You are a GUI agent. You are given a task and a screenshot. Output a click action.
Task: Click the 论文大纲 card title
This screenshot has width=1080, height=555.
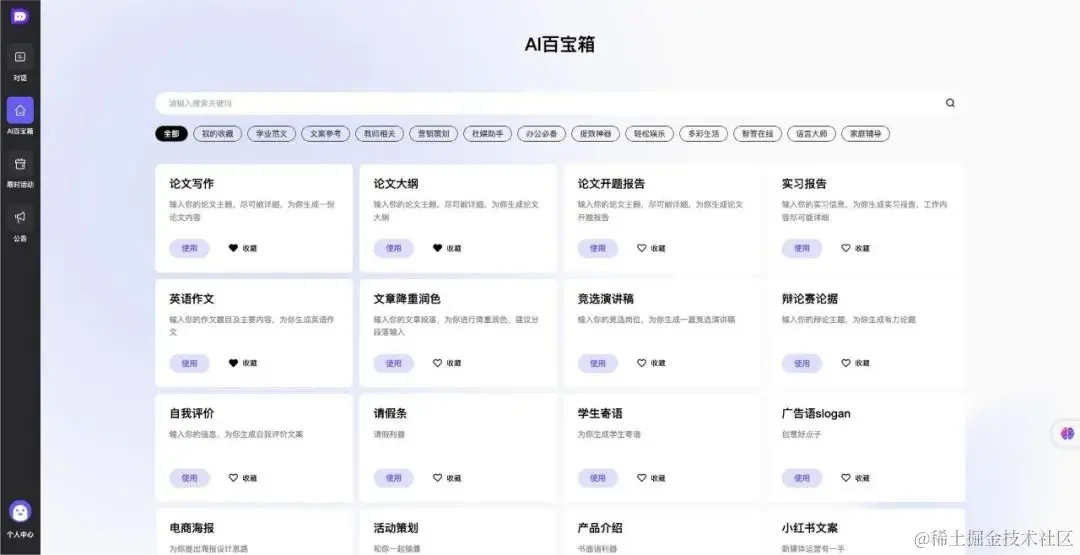pyautogui.click(x=396, y=184)
